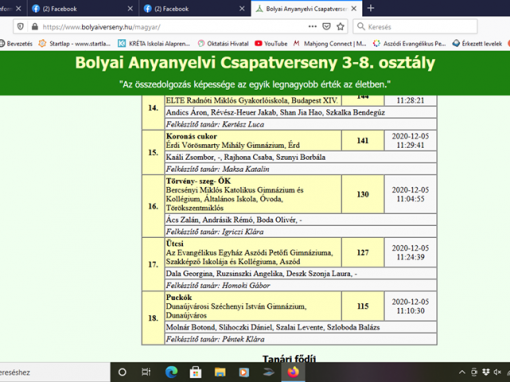Open the YouTube bookmark

(271, 44)
